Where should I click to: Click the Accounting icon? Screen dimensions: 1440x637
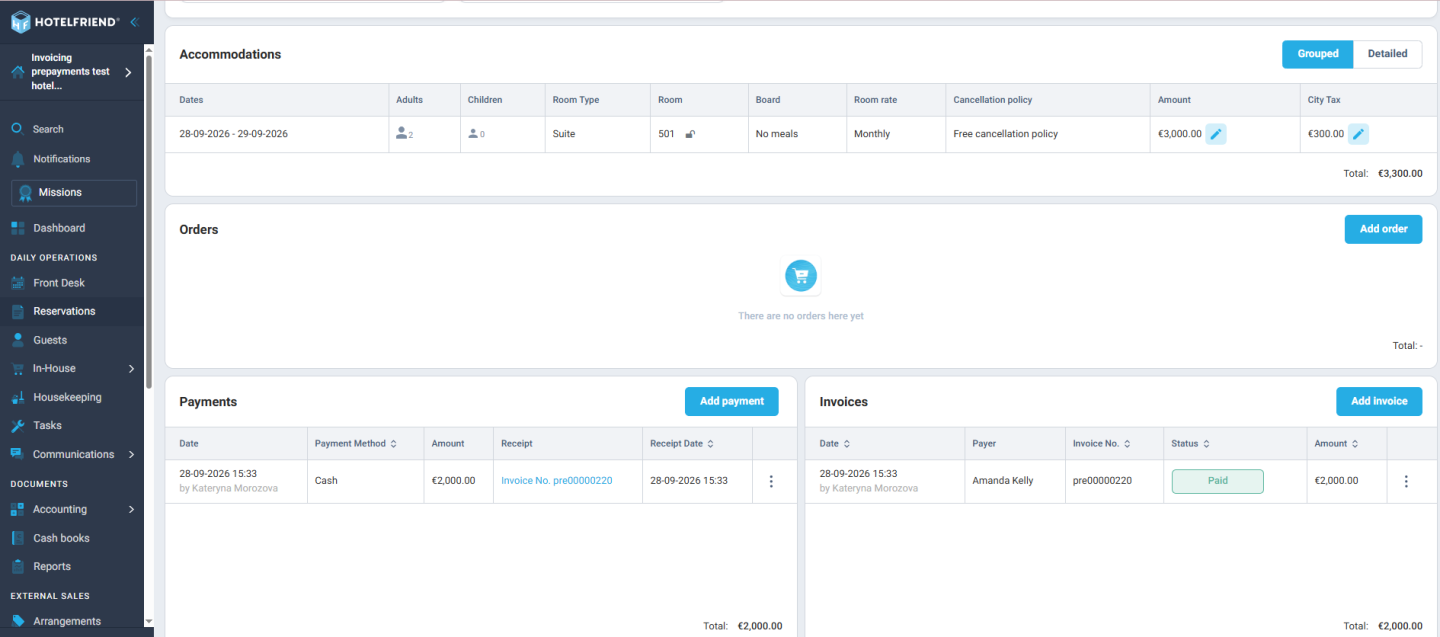pos(17,510)
